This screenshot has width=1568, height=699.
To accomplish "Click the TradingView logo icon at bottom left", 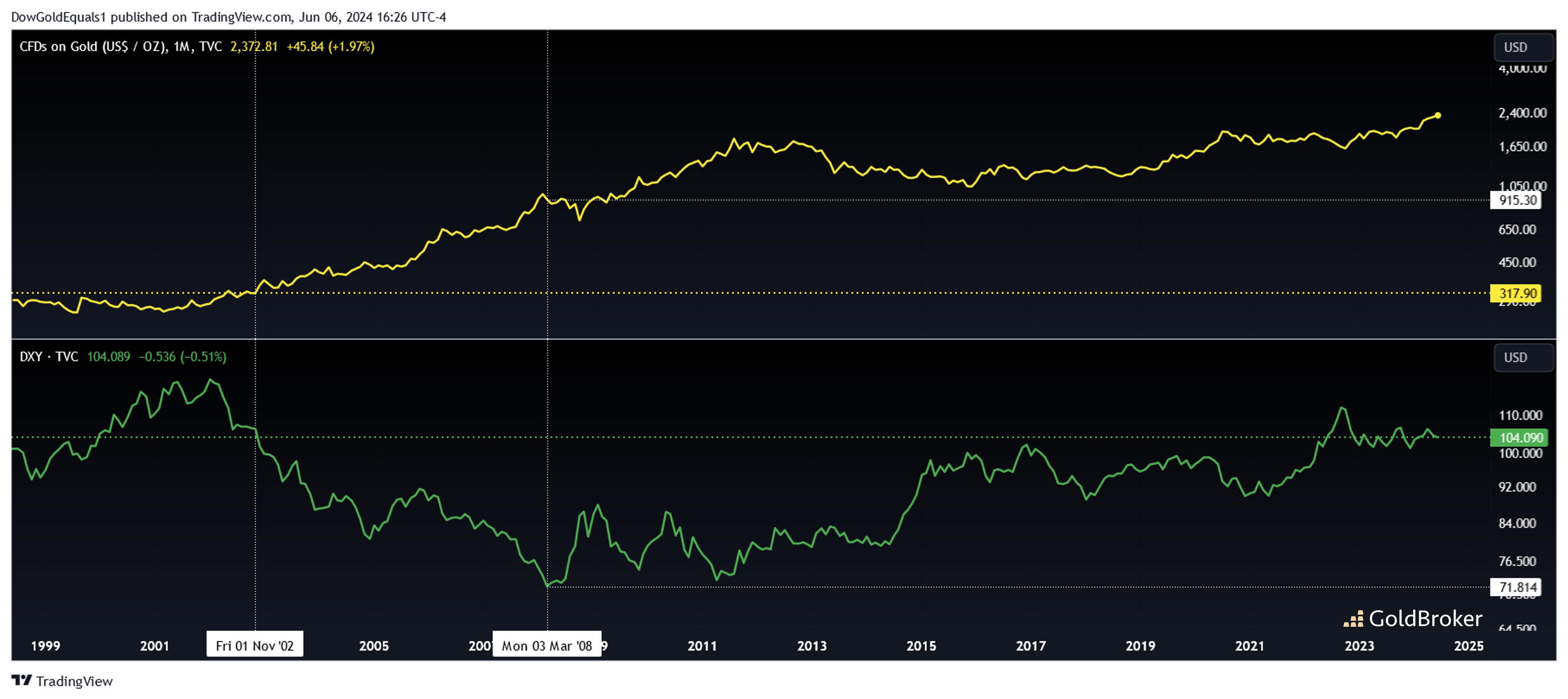I will point(21,680).
